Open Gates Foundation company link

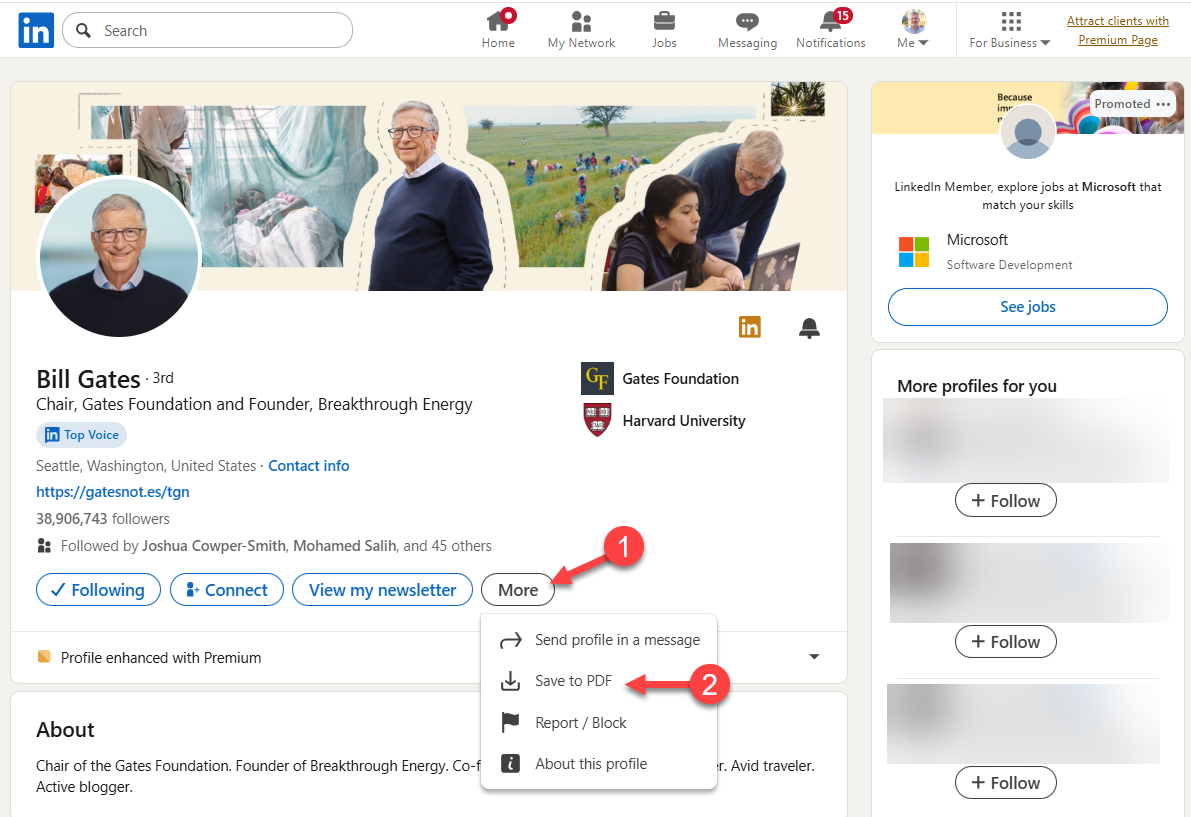[681, 379]
